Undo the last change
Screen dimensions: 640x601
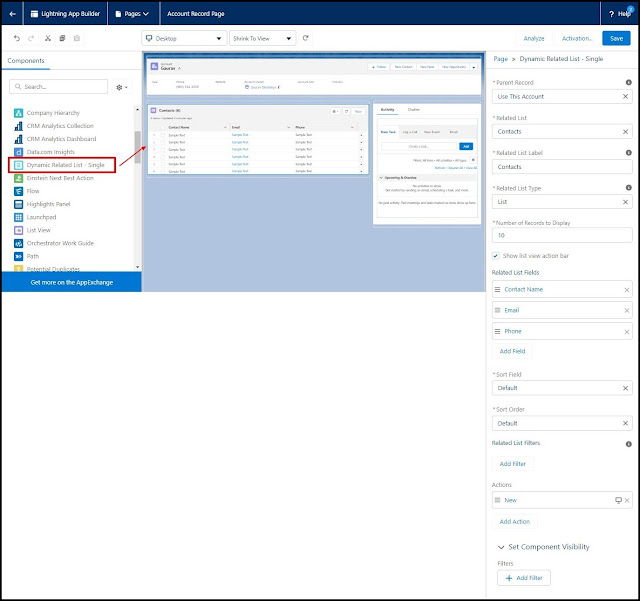17,38
